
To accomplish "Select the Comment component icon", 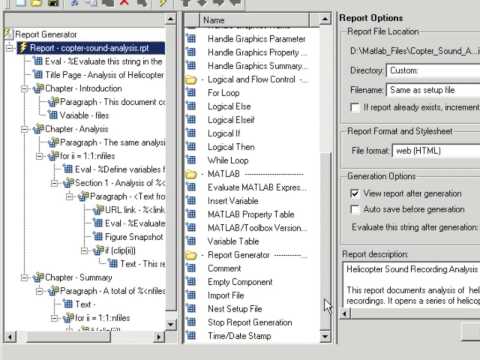I will [x=191, y=268].
